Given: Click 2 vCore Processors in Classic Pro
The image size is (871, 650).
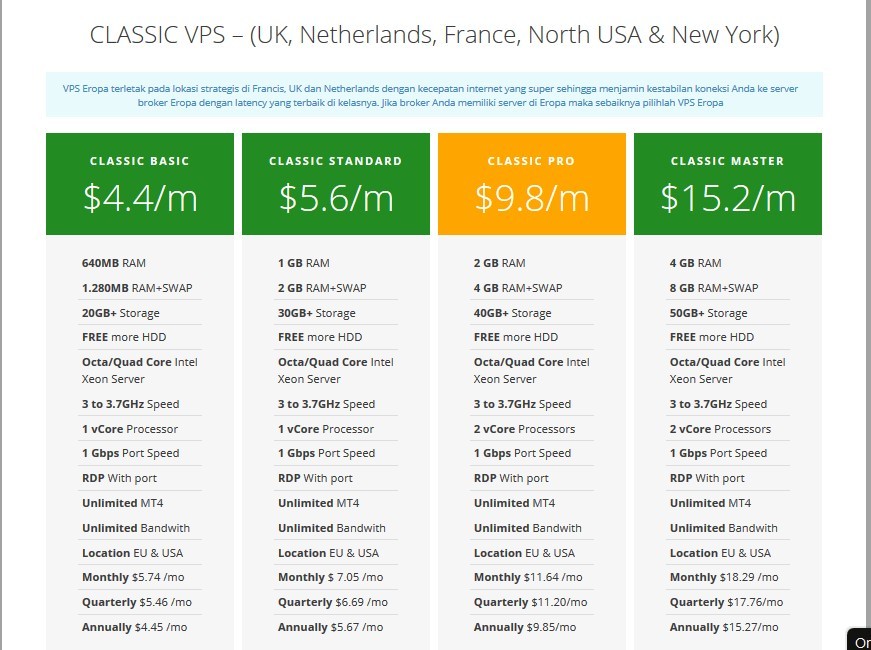Looking at the screenshot, I should point(524,429).
